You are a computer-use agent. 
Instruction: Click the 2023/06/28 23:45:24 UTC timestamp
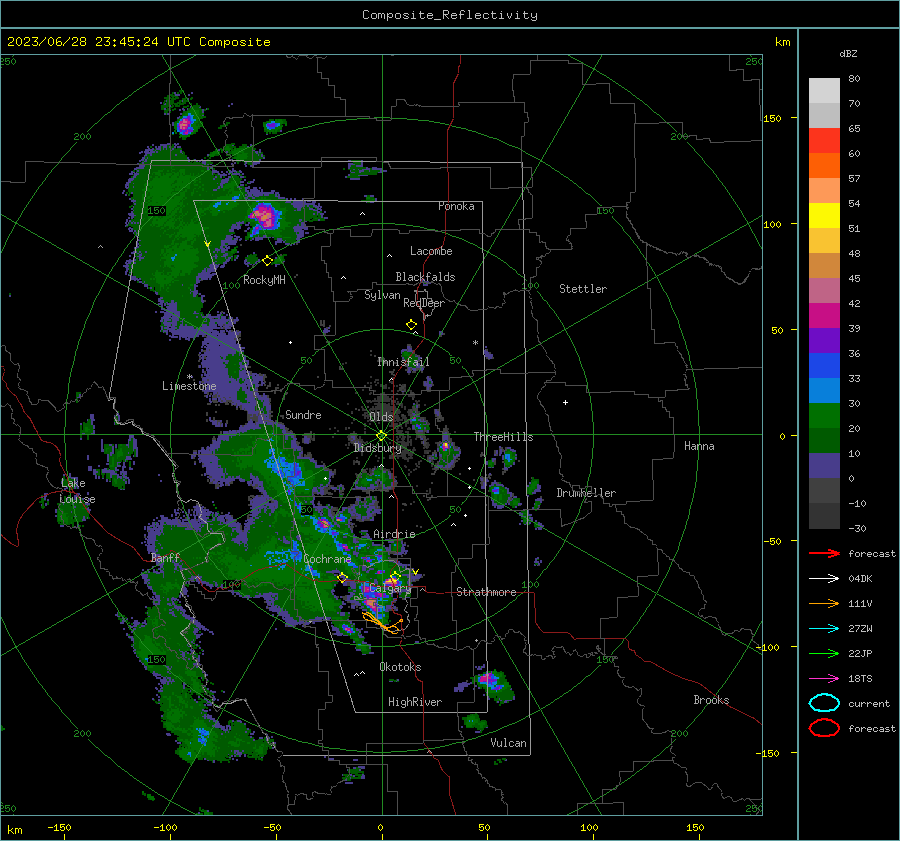139,42
